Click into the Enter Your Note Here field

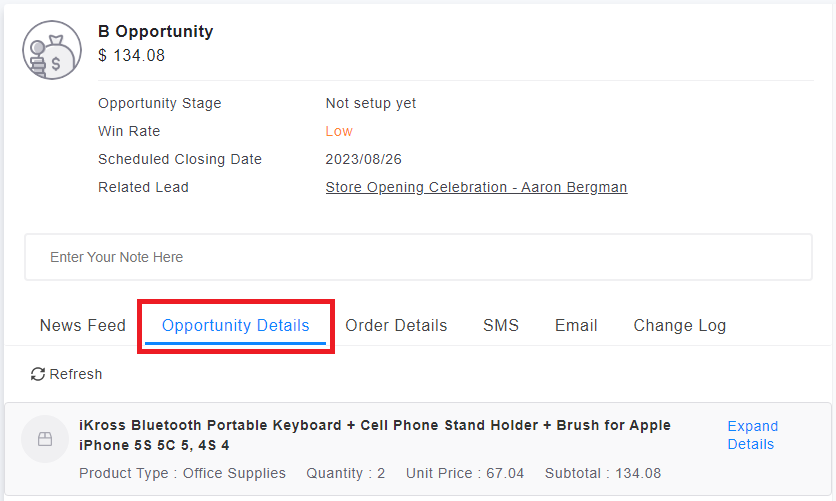418,257
